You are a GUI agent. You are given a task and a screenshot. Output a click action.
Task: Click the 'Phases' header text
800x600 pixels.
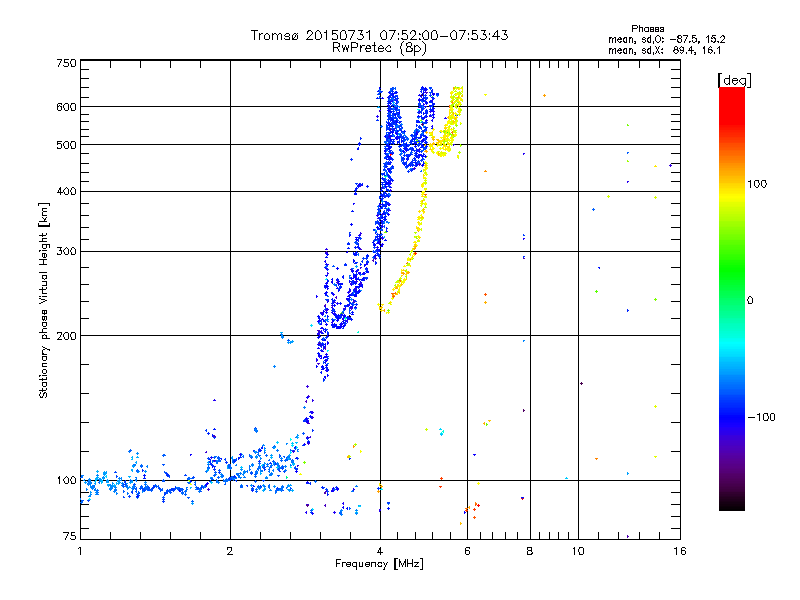click(x=647, y=29)
